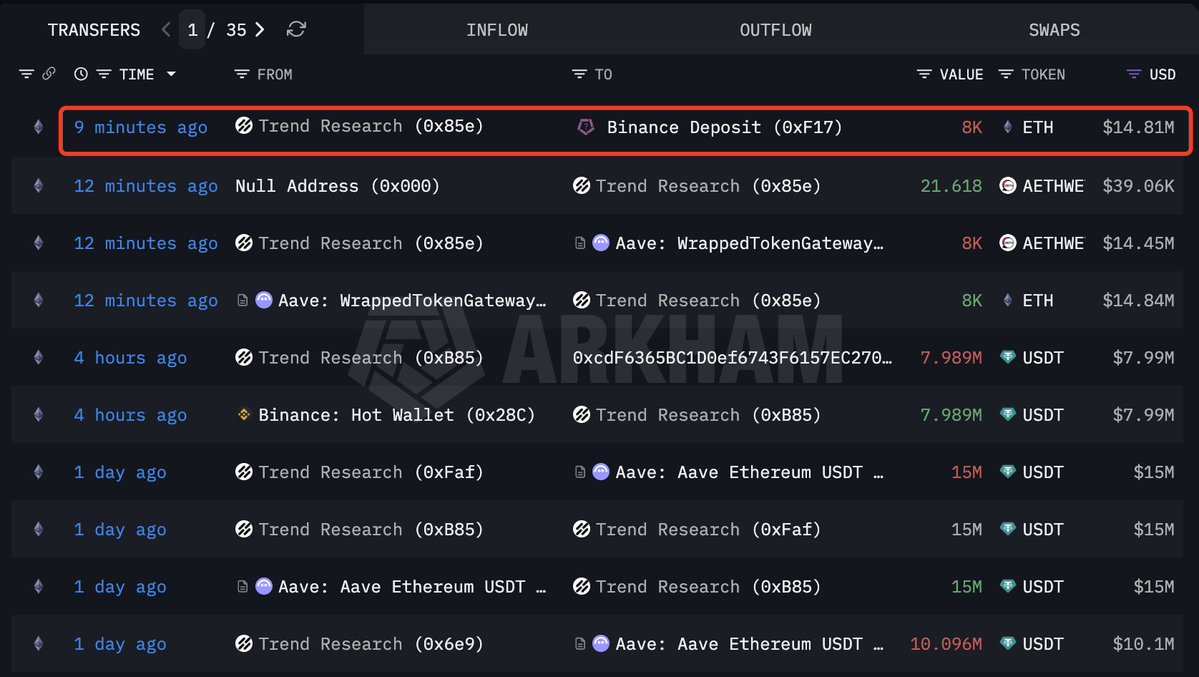Open 12 minutes ago Null Address transaction
The width and height of the screenshot is (1199, 677).
tap(145, 186)
